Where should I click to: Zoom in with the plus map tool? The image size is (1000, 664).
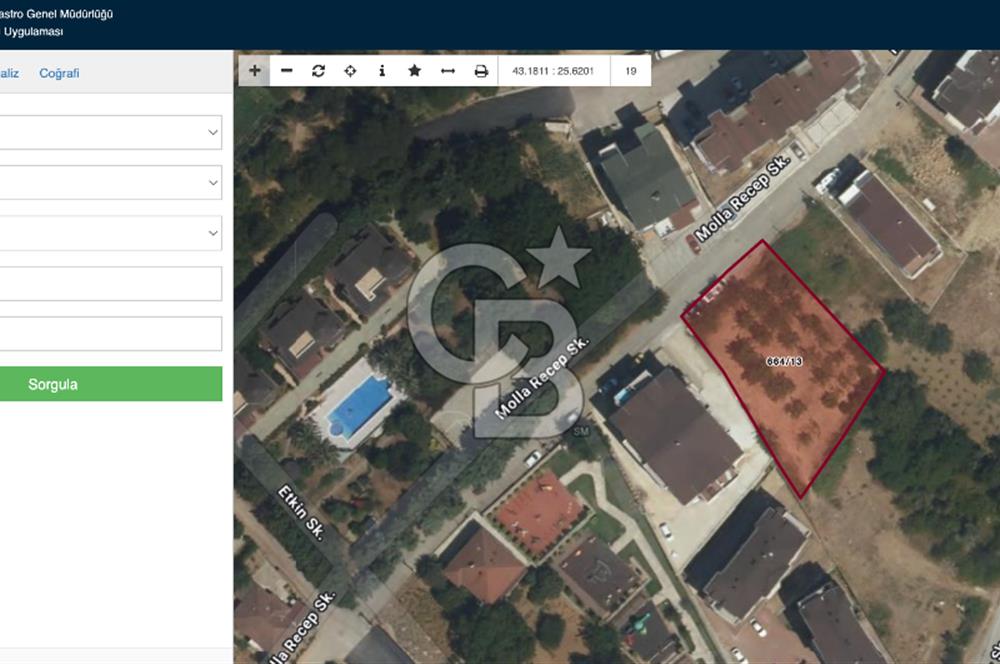[x=254, y=71]
